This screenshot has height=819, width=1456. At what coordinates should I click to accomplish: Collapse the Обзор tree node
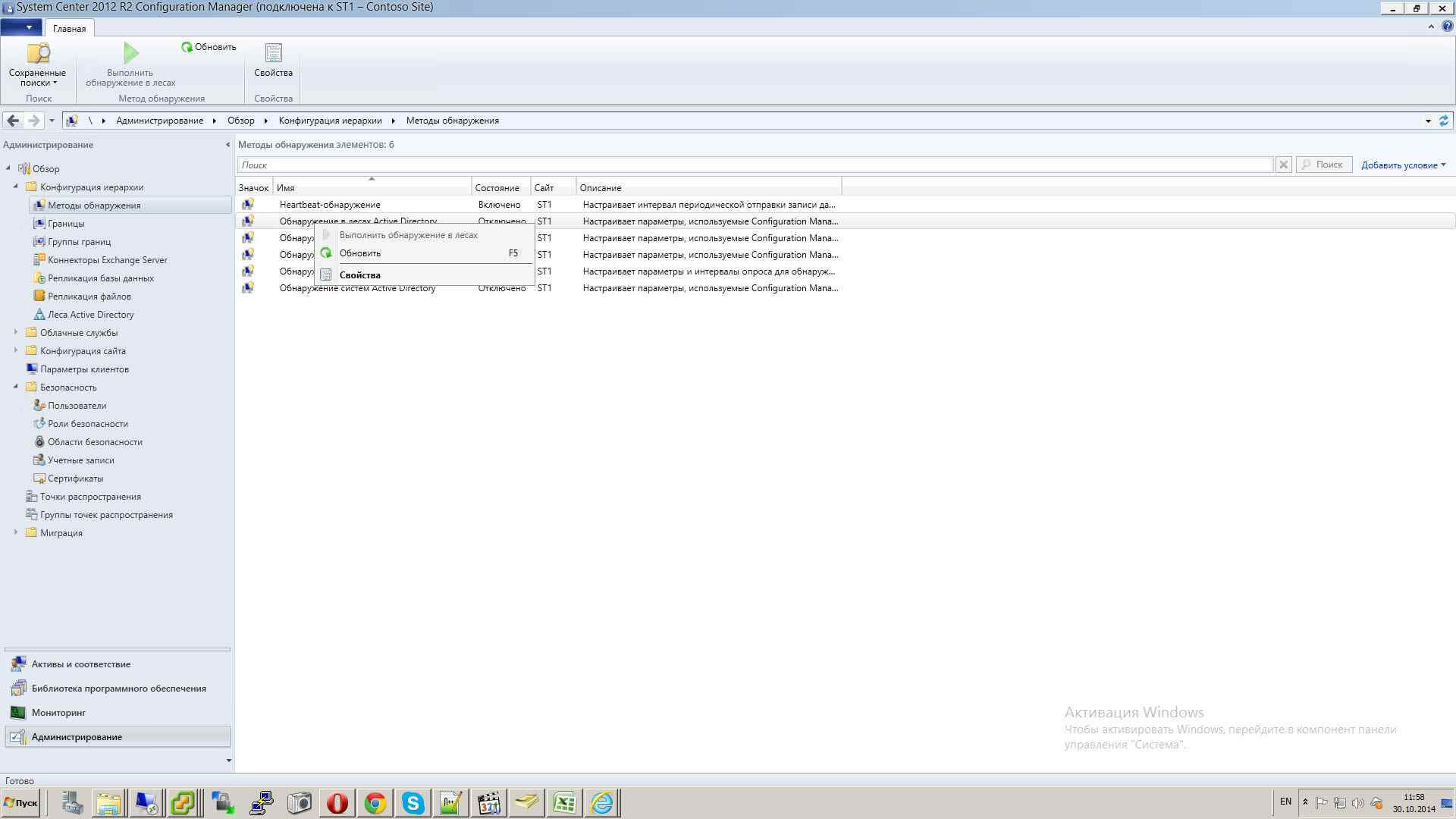point(8,168)
